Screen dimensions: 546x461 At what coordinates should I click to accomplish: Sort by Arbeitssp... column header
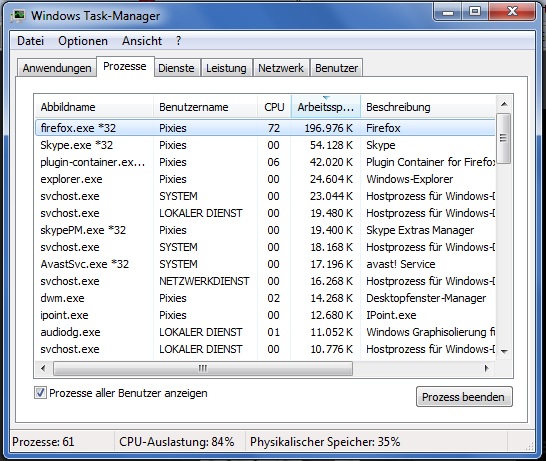pyautogui.click(x=326, y=107)
